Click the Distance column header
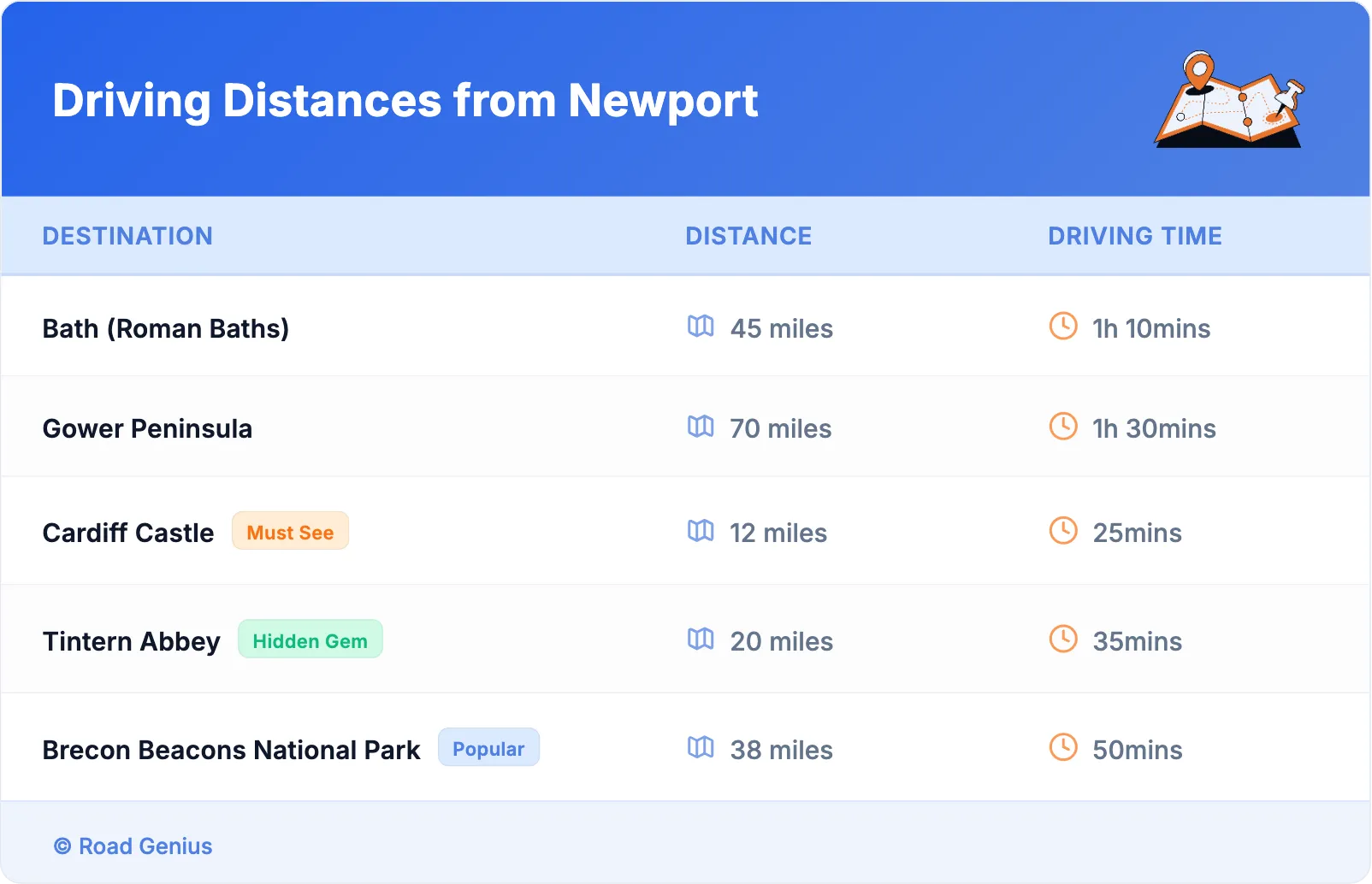 (748, 236)
